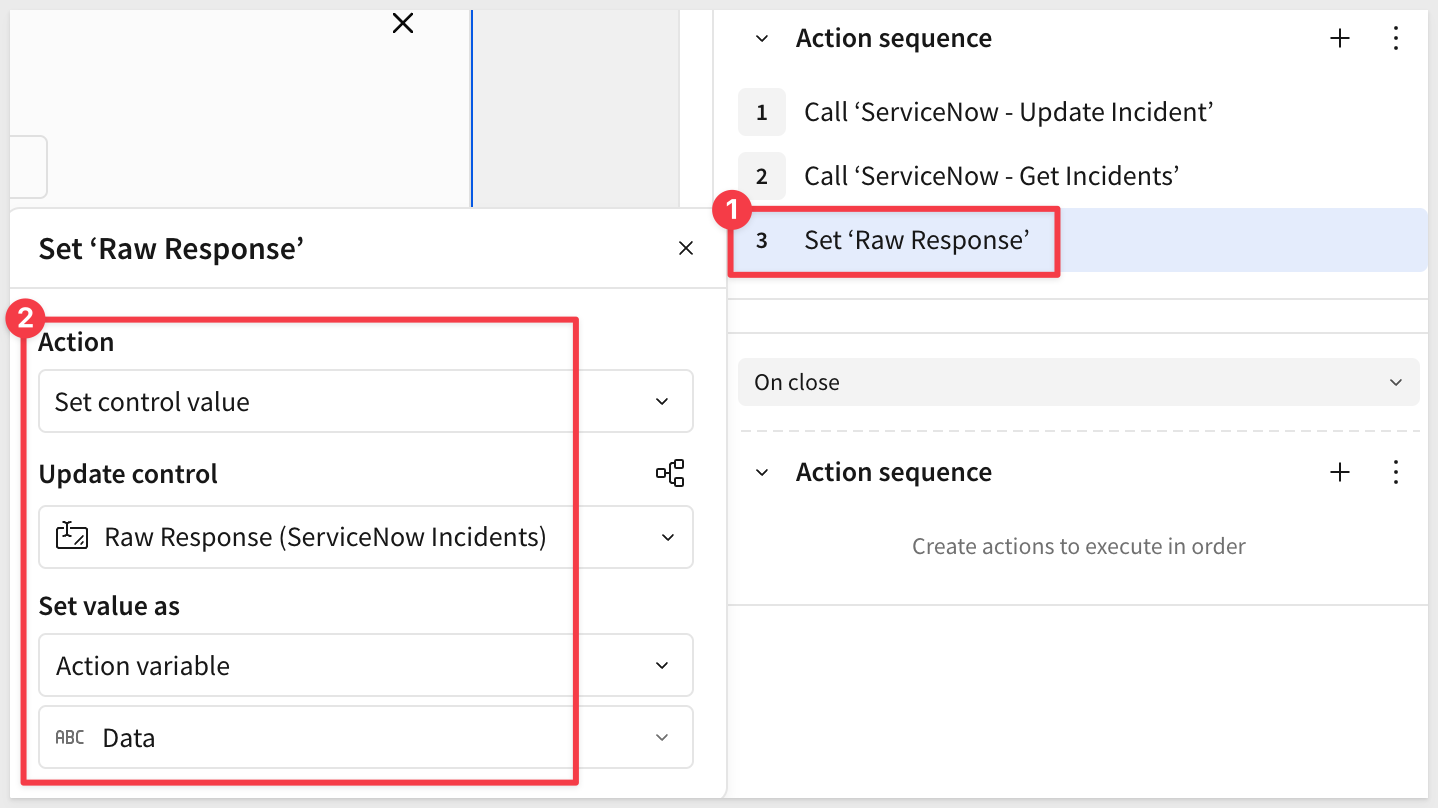This screenshot has height=808, width=1438.
Task: Open the Action variable dropdown
Action: pos(365,666)
